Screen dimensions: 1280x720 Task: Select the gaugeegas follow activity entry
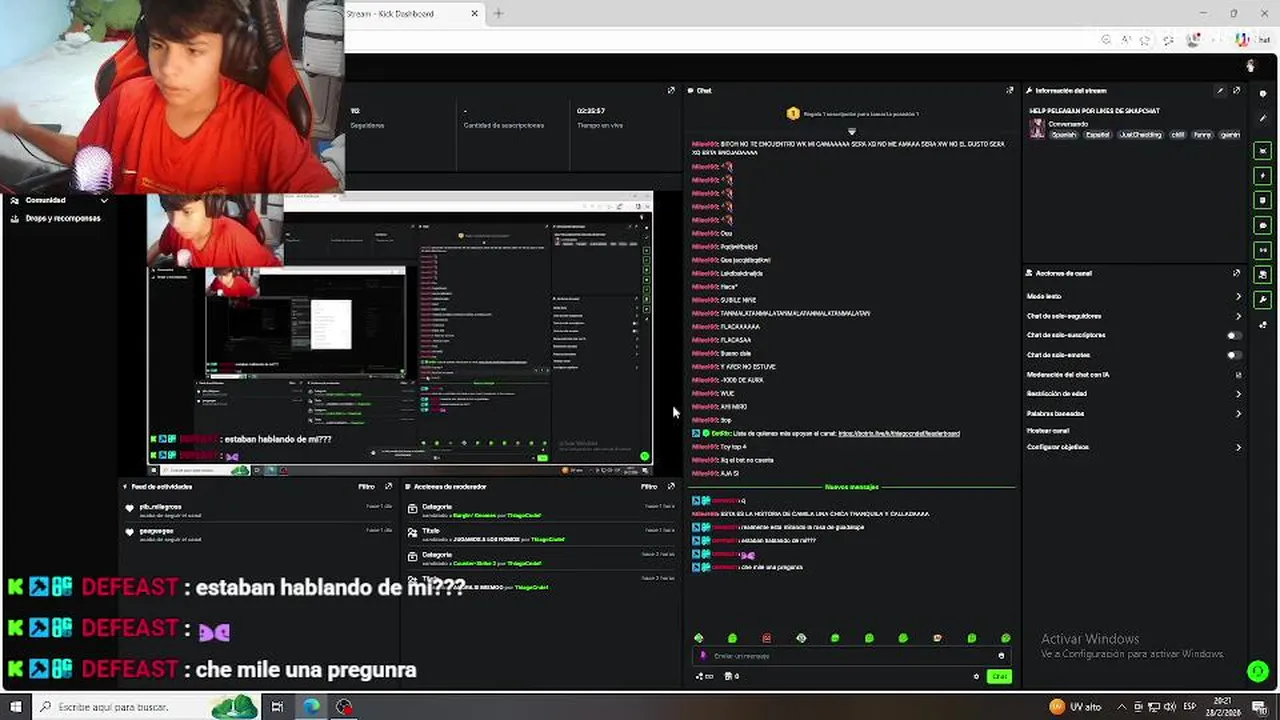pos(258,535)
